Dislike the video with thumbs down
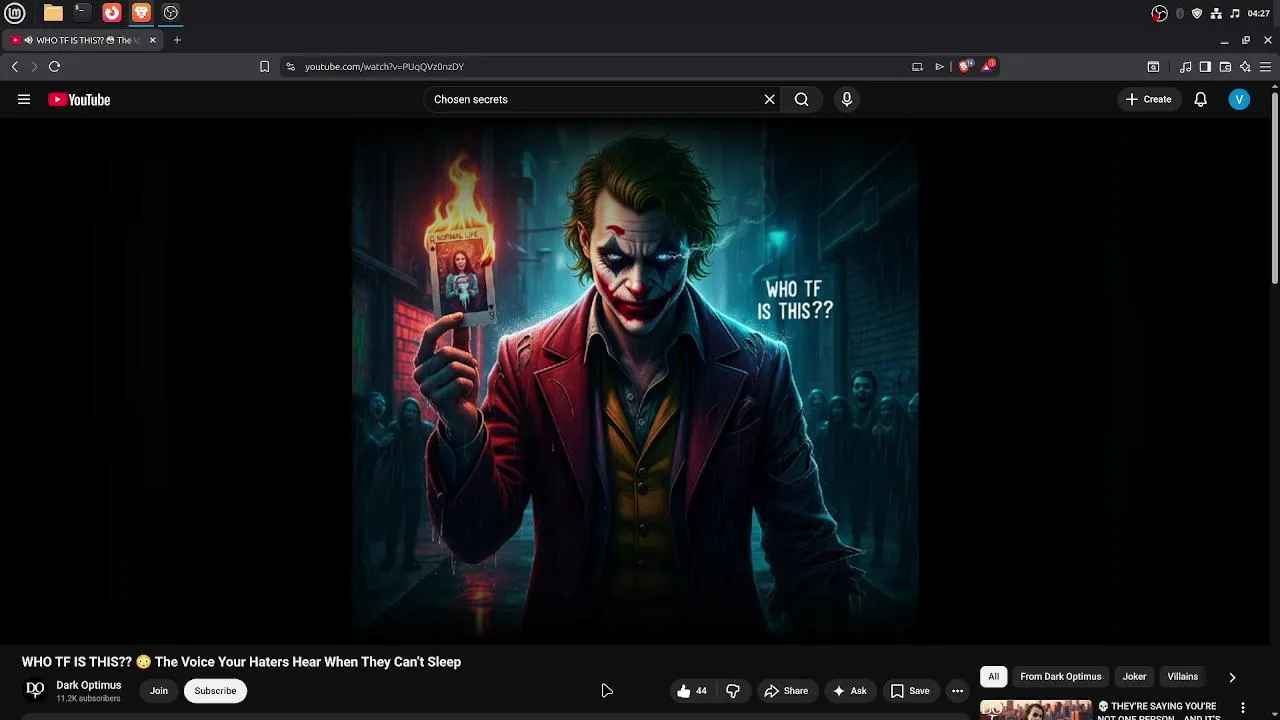 733,690
